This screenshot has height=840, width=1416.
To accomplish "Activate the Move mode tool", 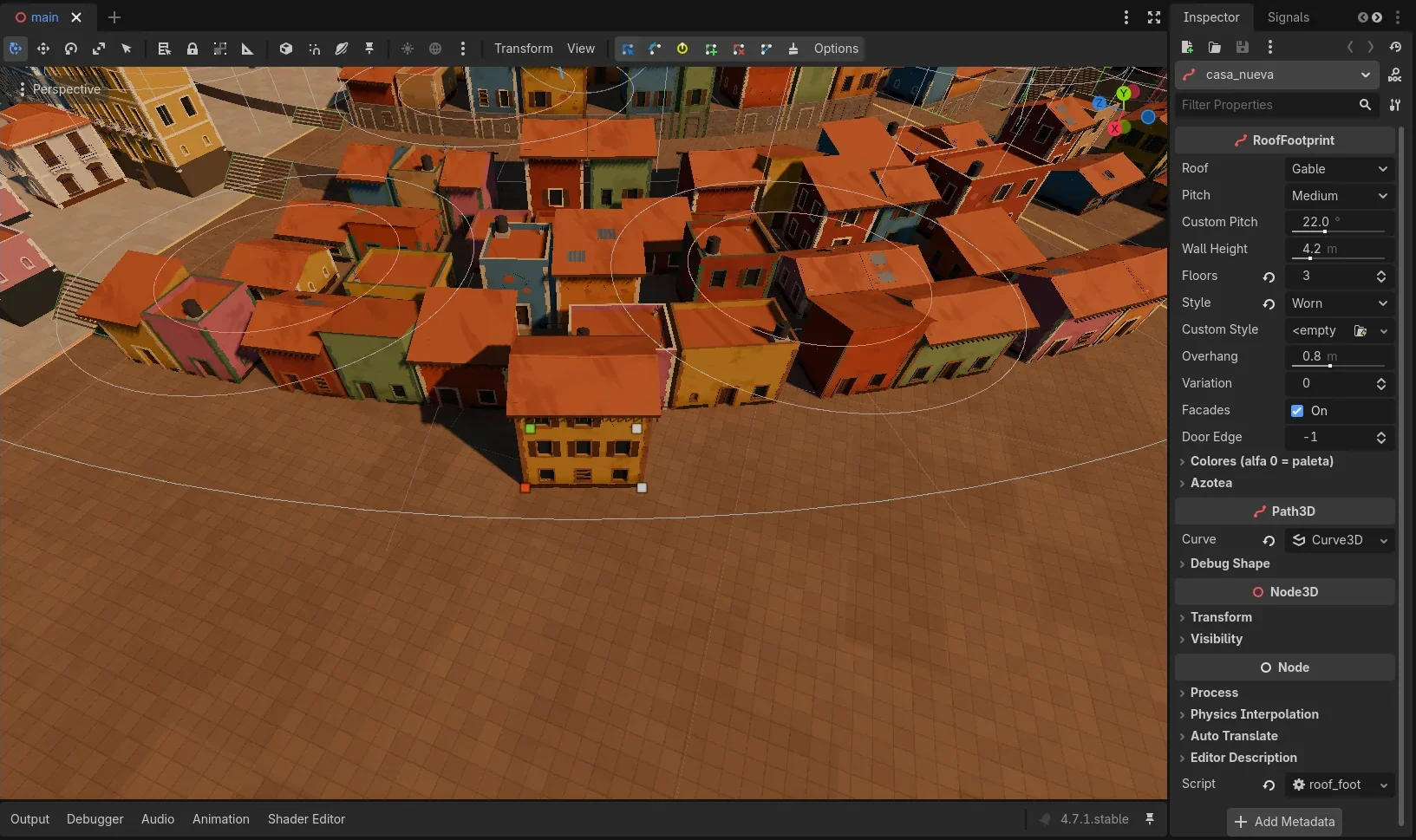I will tap(43, 49).
